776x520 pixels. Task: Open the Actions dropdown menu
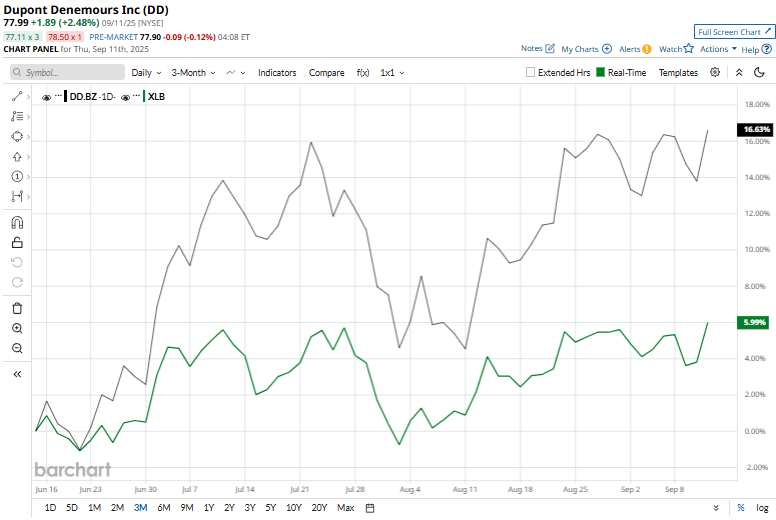tap(718, 49)
